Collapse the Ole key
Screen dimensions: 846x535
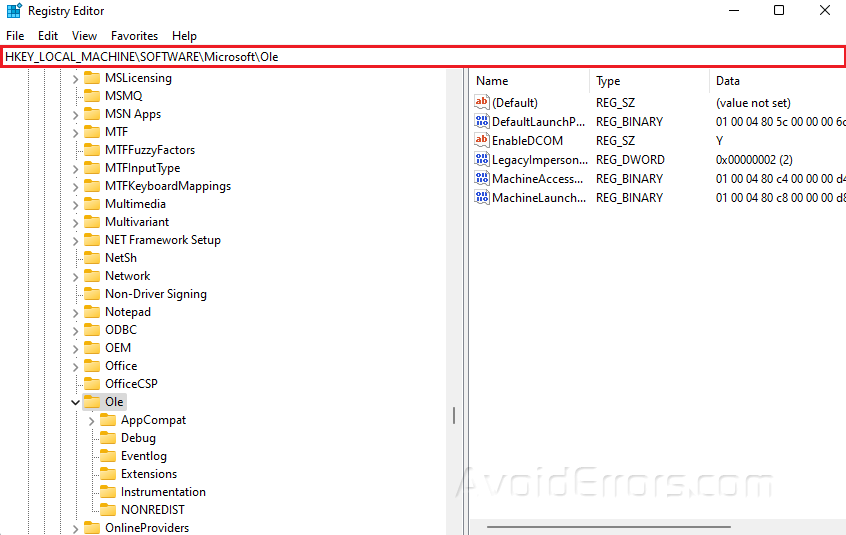(x=76, y=402)
